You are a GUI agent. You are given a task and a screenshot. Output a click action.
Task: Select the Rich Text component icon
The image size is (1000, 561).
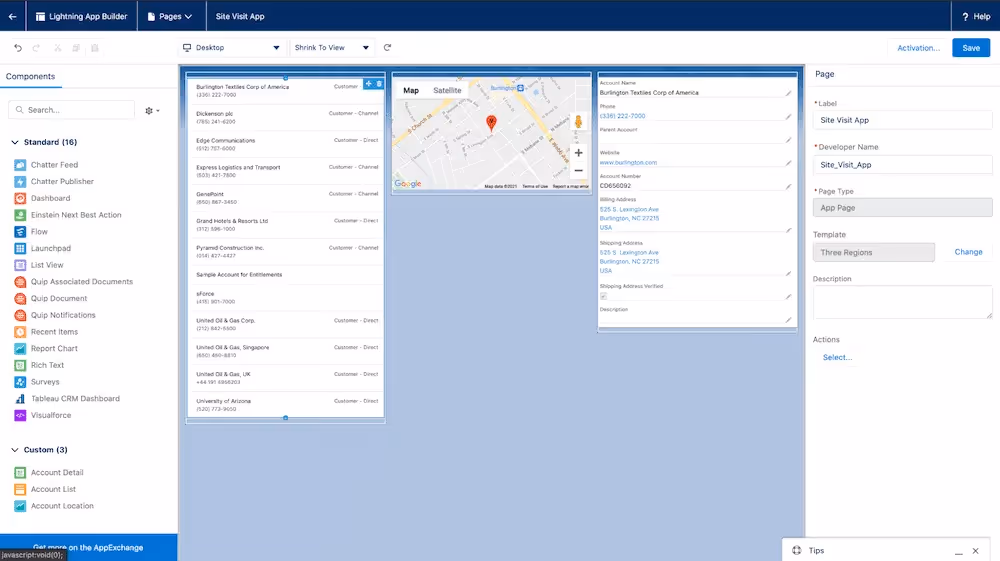point(20,365)
